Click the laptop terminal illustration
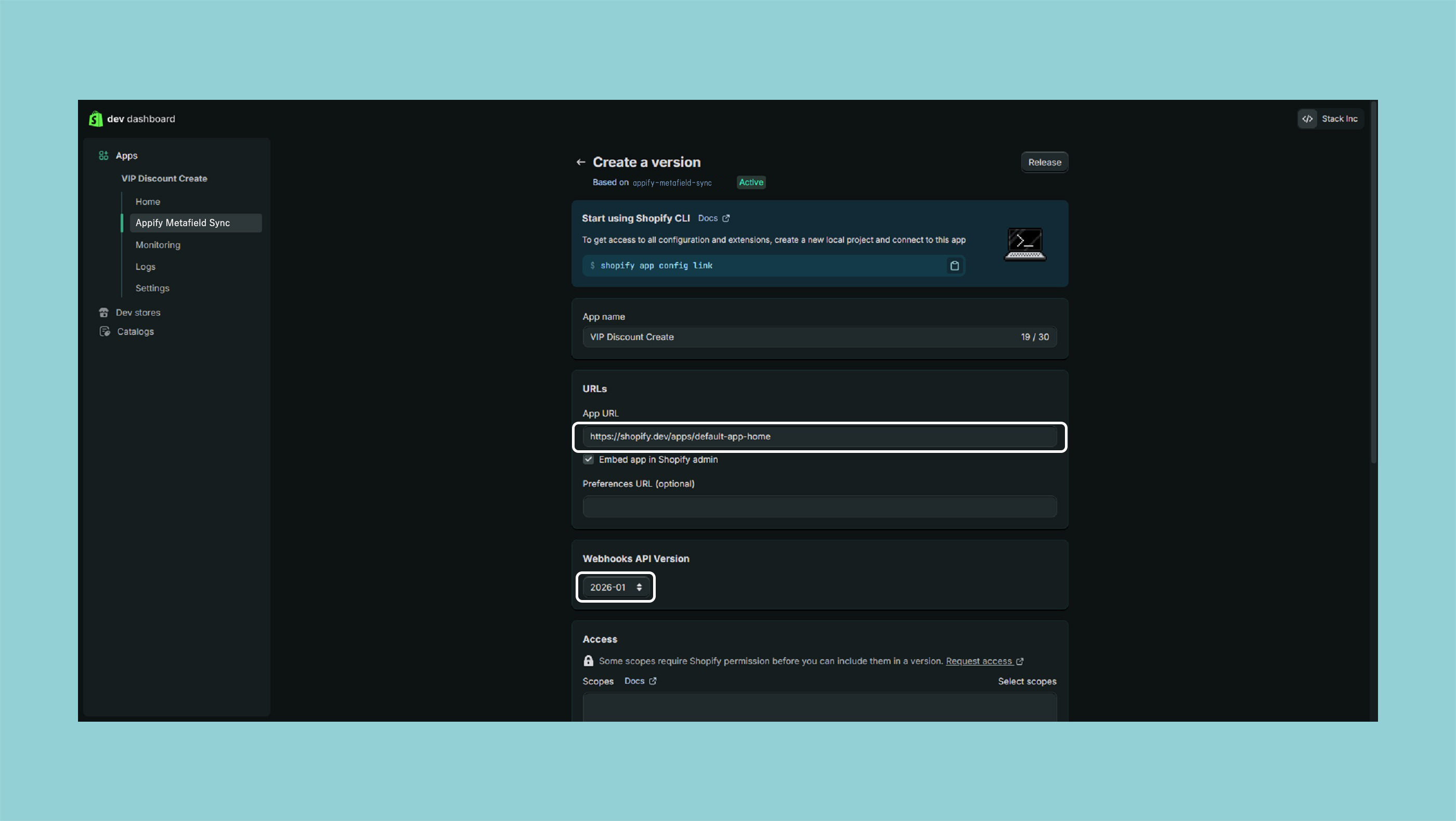This screenshot has height=821, width=1456. [1025, 243]
